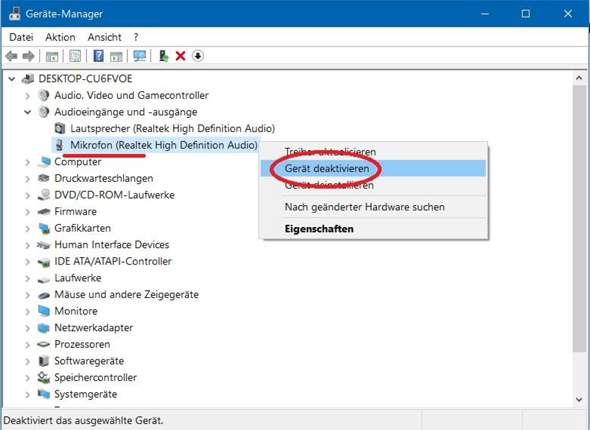This screenshot has width=590, height=430.
Task: Click the Forward arrow toolbar icon
Action: click(x=28, y=56)
